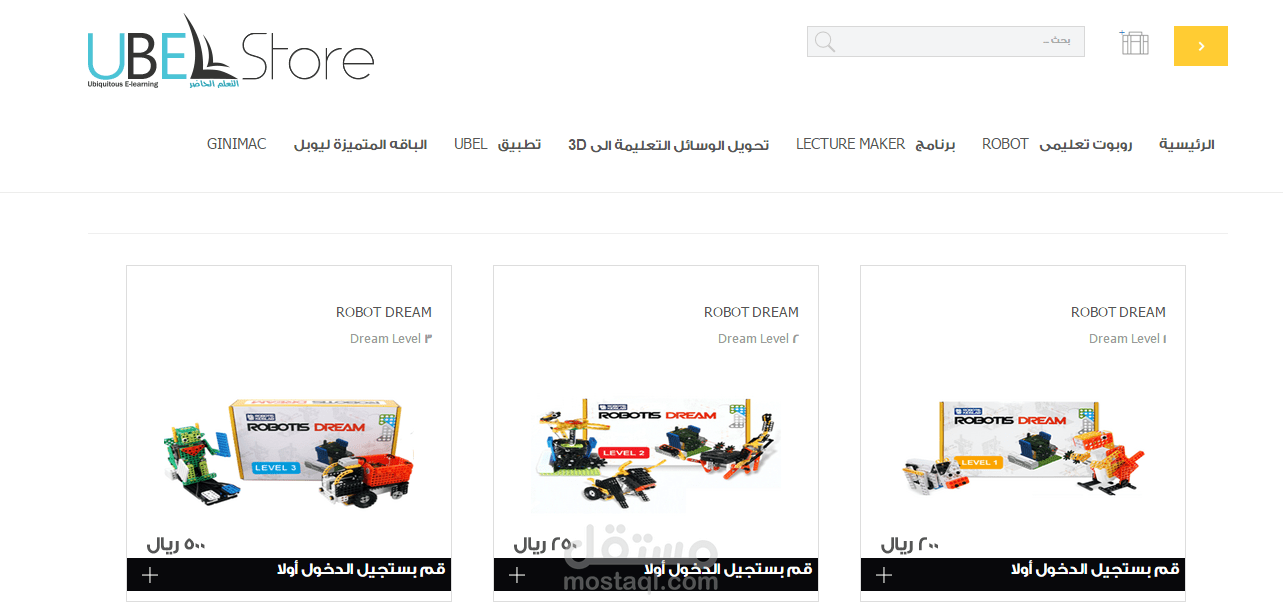1283x607 pixels.
Task: Click login-first bar on Dream Level 2 card
Action: 656,574
